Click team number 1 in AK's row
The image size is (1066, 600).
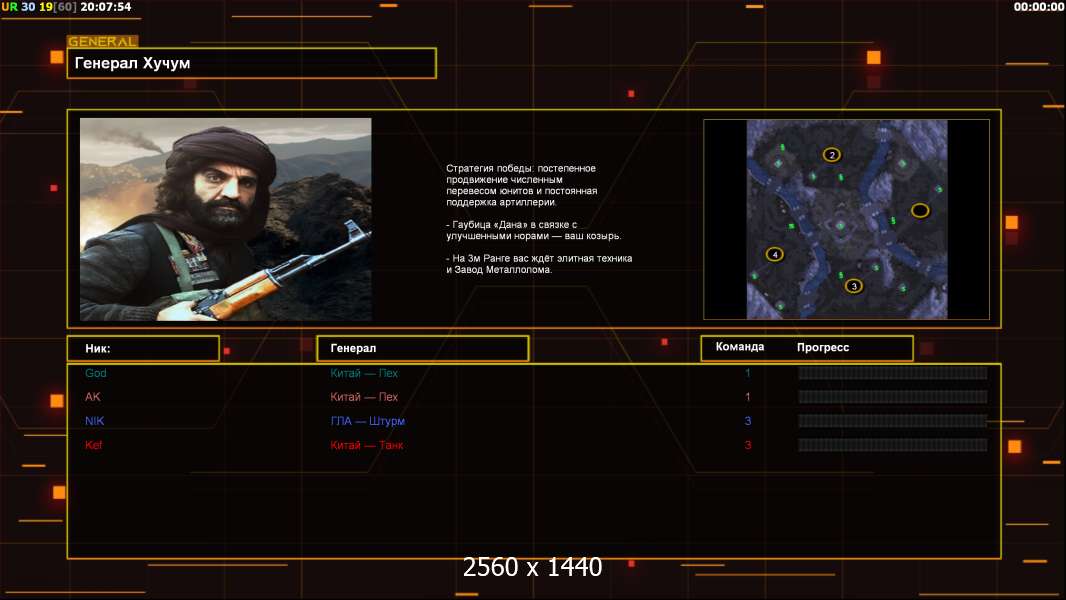coord(748,397)
